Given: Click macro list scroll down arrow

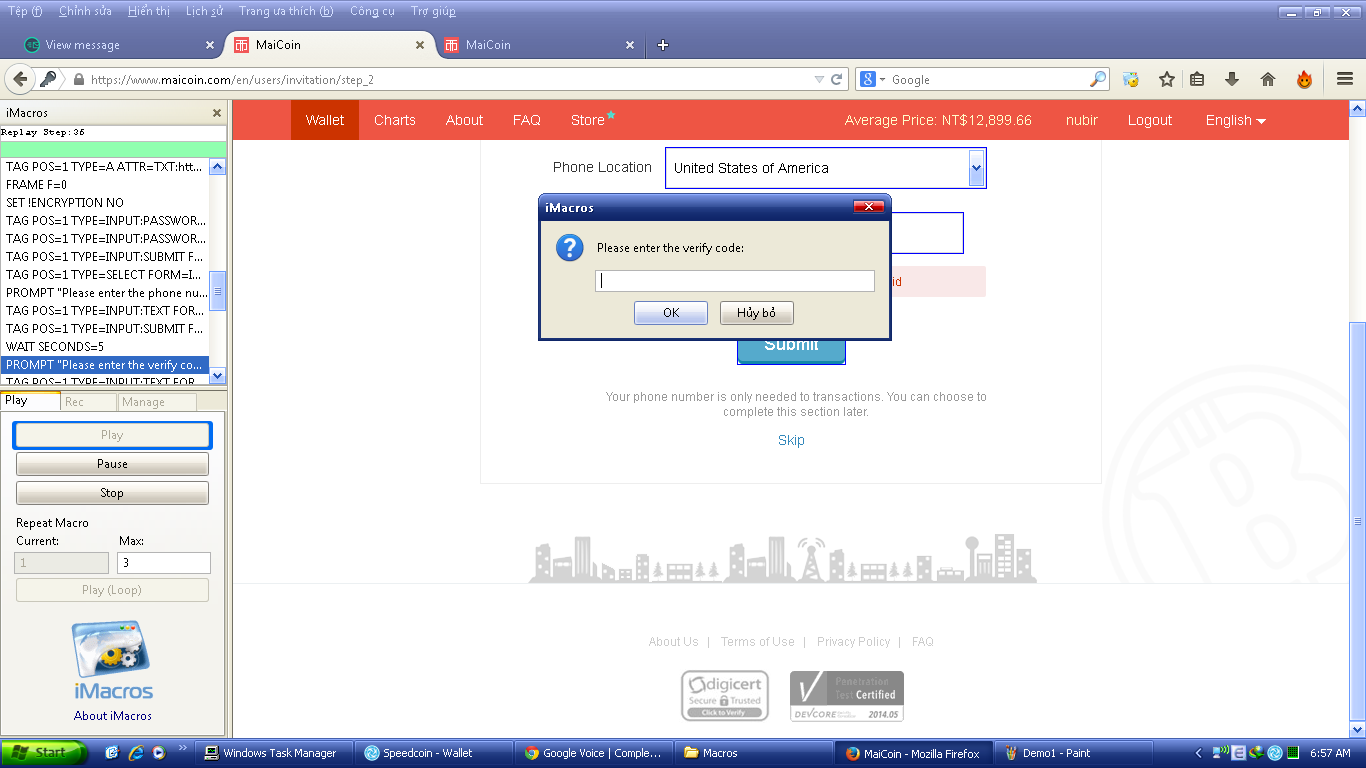Looking at the screenshot, I should coord(218,375).
